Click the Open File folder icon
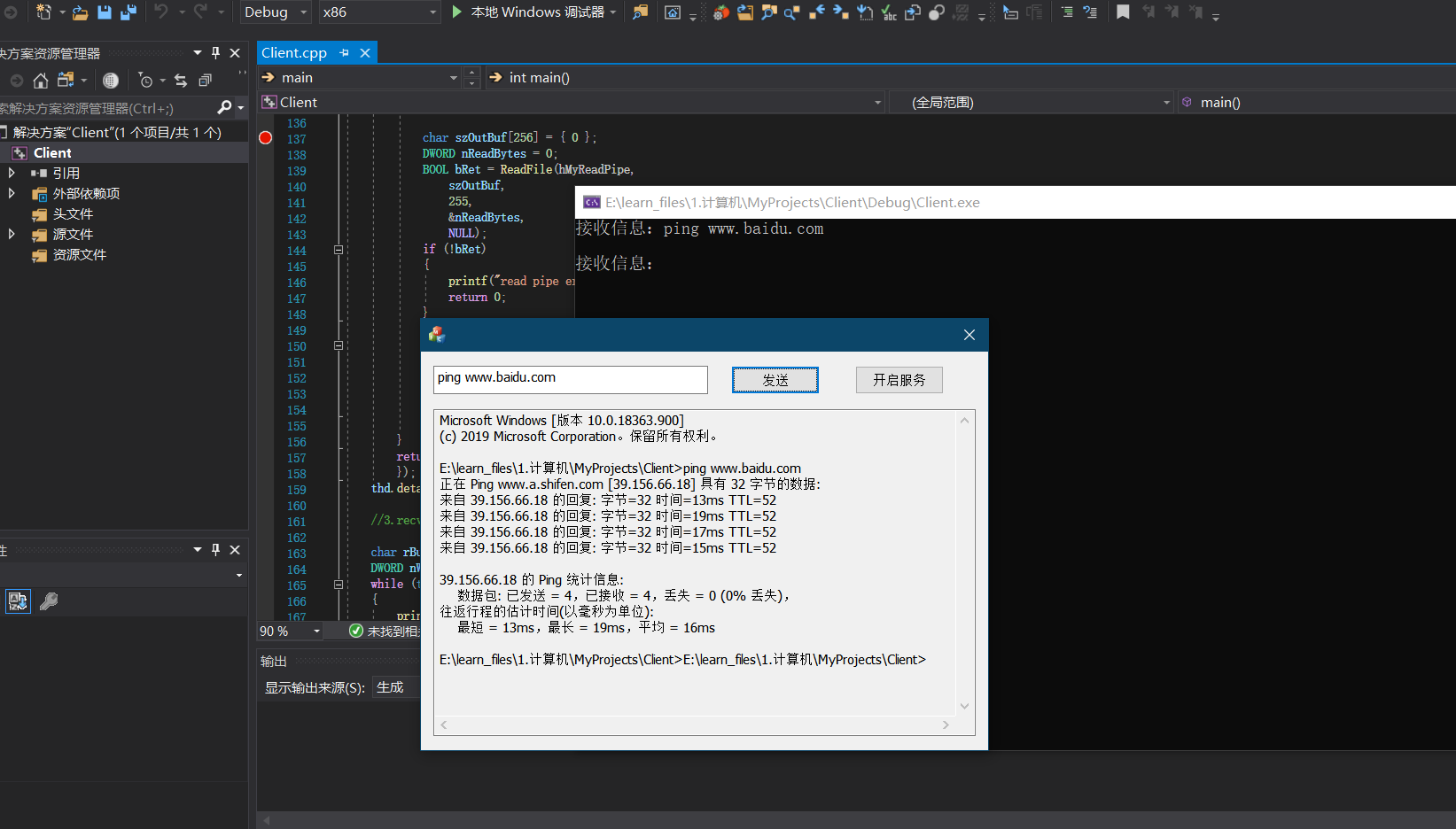Screen dimensions: 1456x829 [x=80, y=12]
